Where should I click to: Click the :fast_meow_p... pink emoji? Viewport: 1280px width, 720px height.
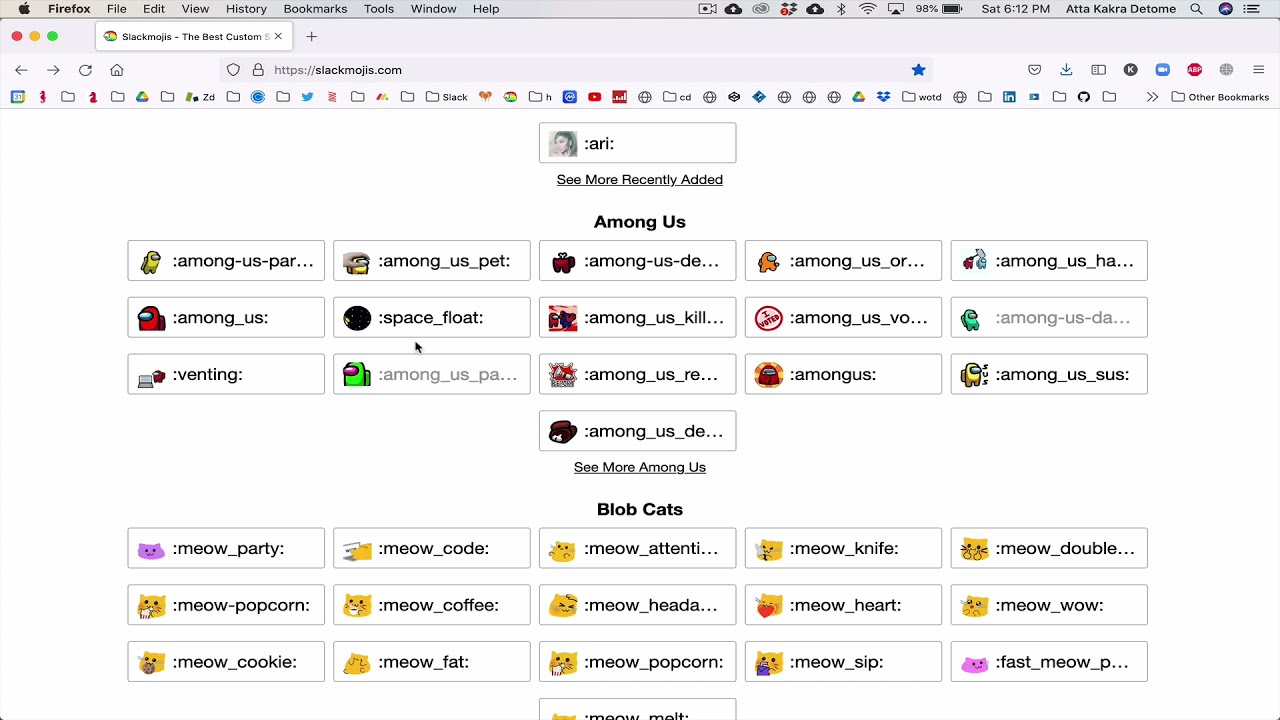click(1049, 662)
